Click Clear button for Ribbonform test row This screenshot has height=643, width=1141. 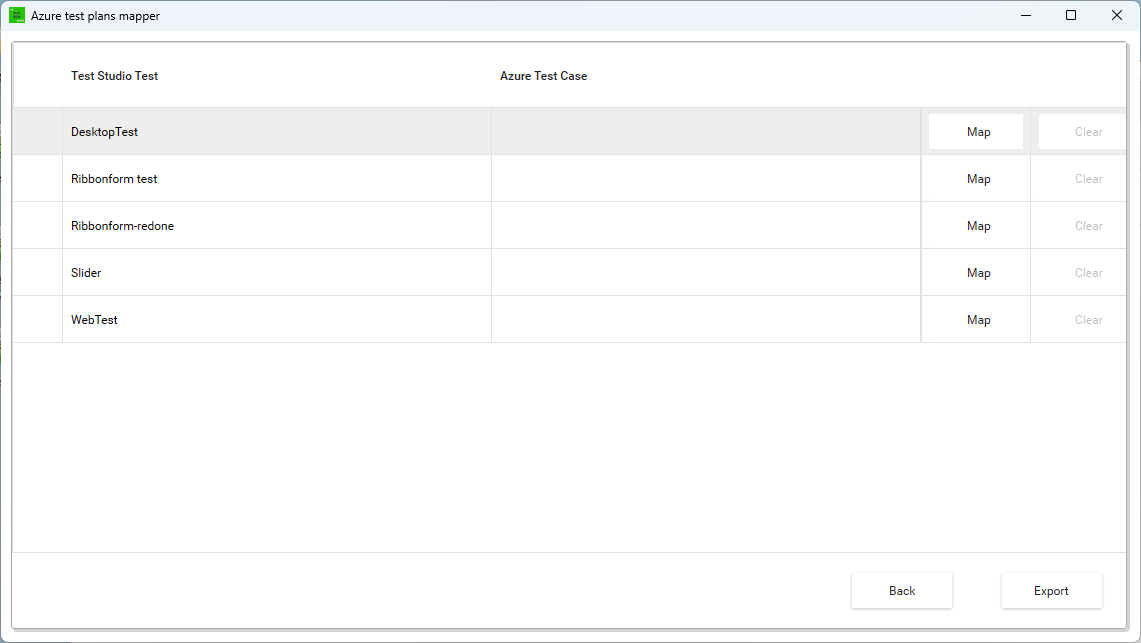pos(1083,179)
